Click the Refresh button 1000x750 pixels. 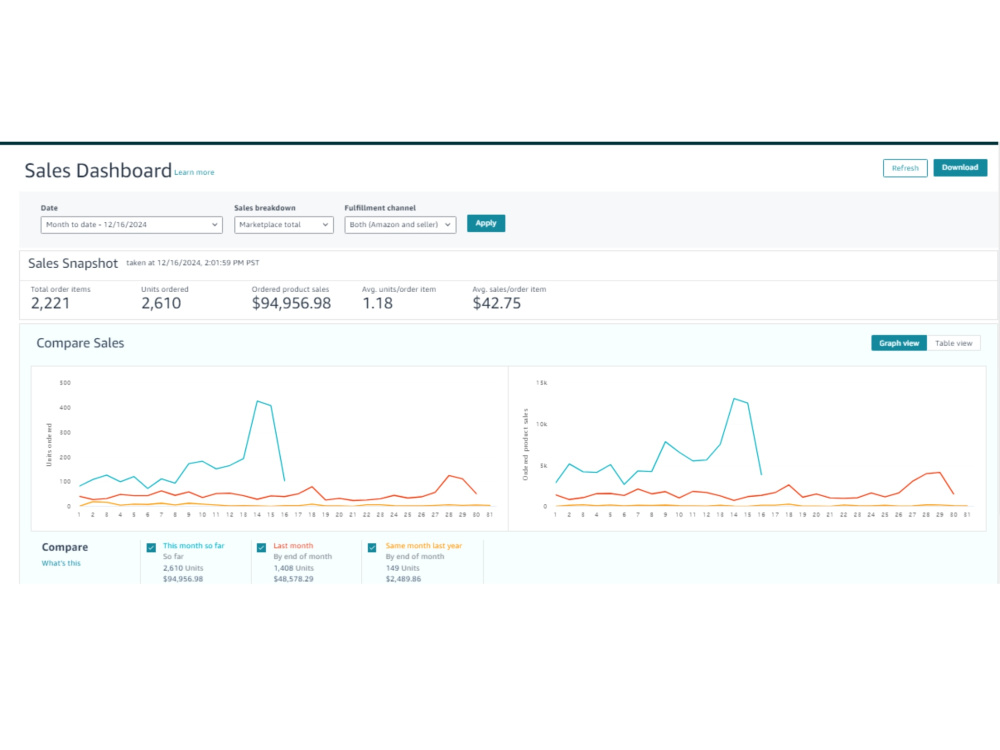click(904, 168)
